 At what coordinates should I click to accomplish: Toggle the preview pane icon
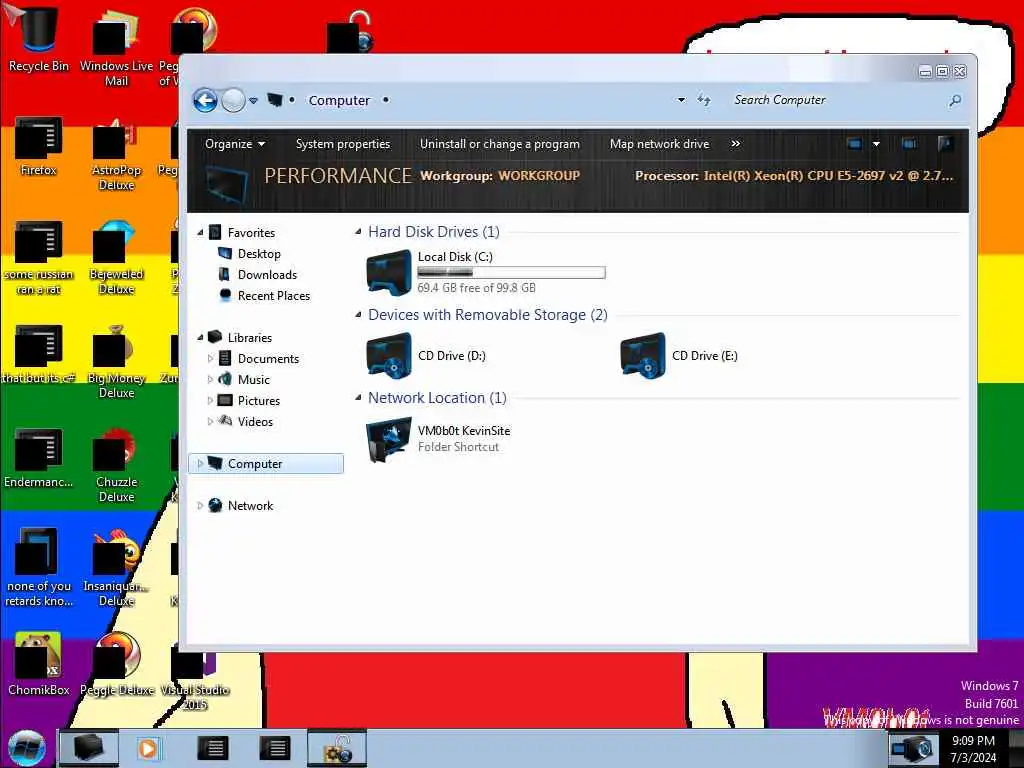(x=908, y=144)
